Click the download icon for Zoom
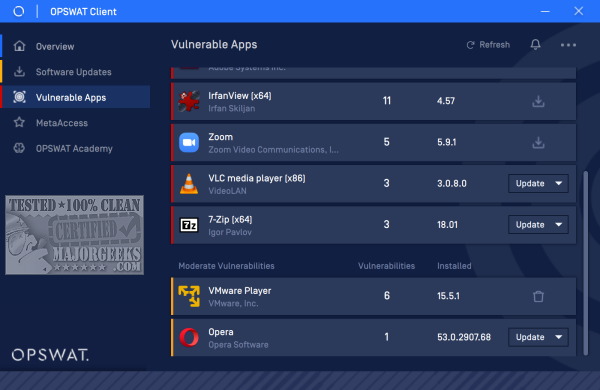600x390 pixels. point(538,142)
